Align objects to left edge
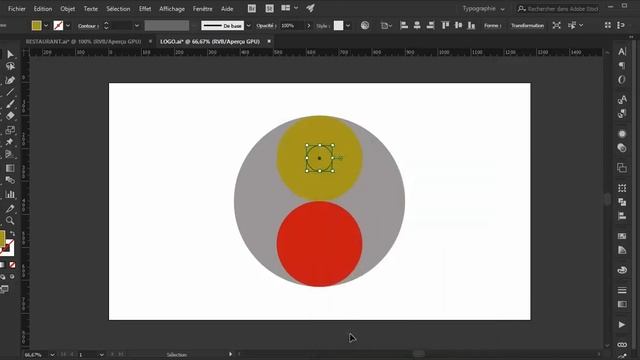 click(x=404, y=25)
